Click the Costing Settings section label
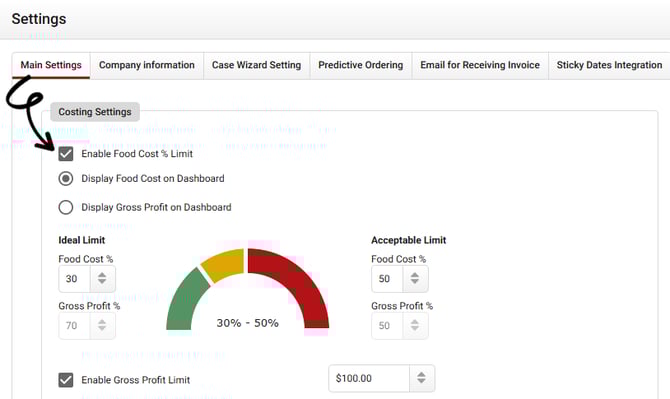 coord(95,112)
